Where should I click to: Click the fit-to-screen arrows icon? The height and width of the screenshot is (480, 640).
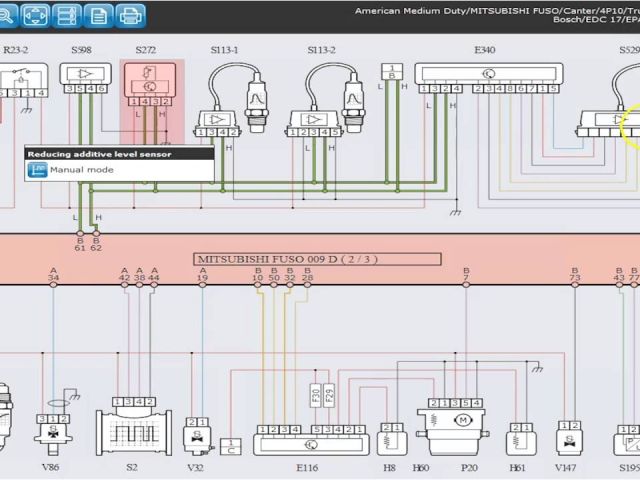[x=35, y=15]
